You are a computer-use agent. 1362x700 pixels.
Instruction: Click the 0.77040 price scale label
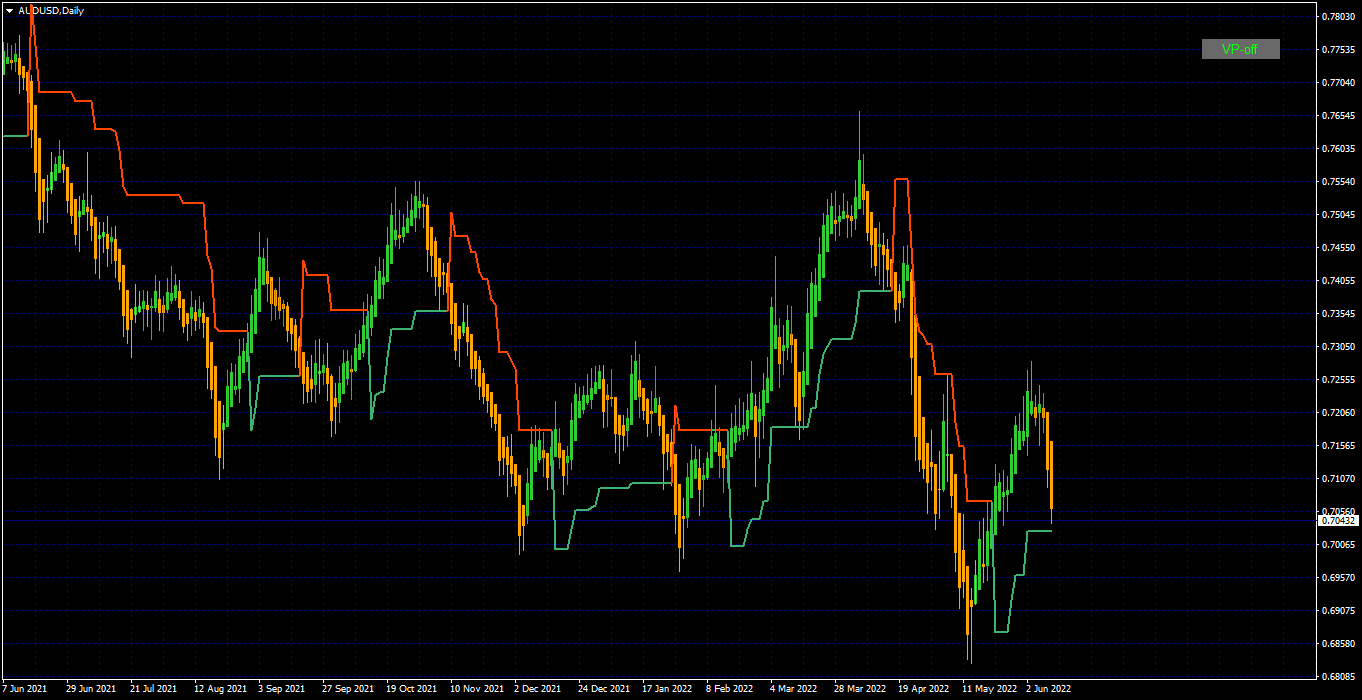(x=1337, y=83)
